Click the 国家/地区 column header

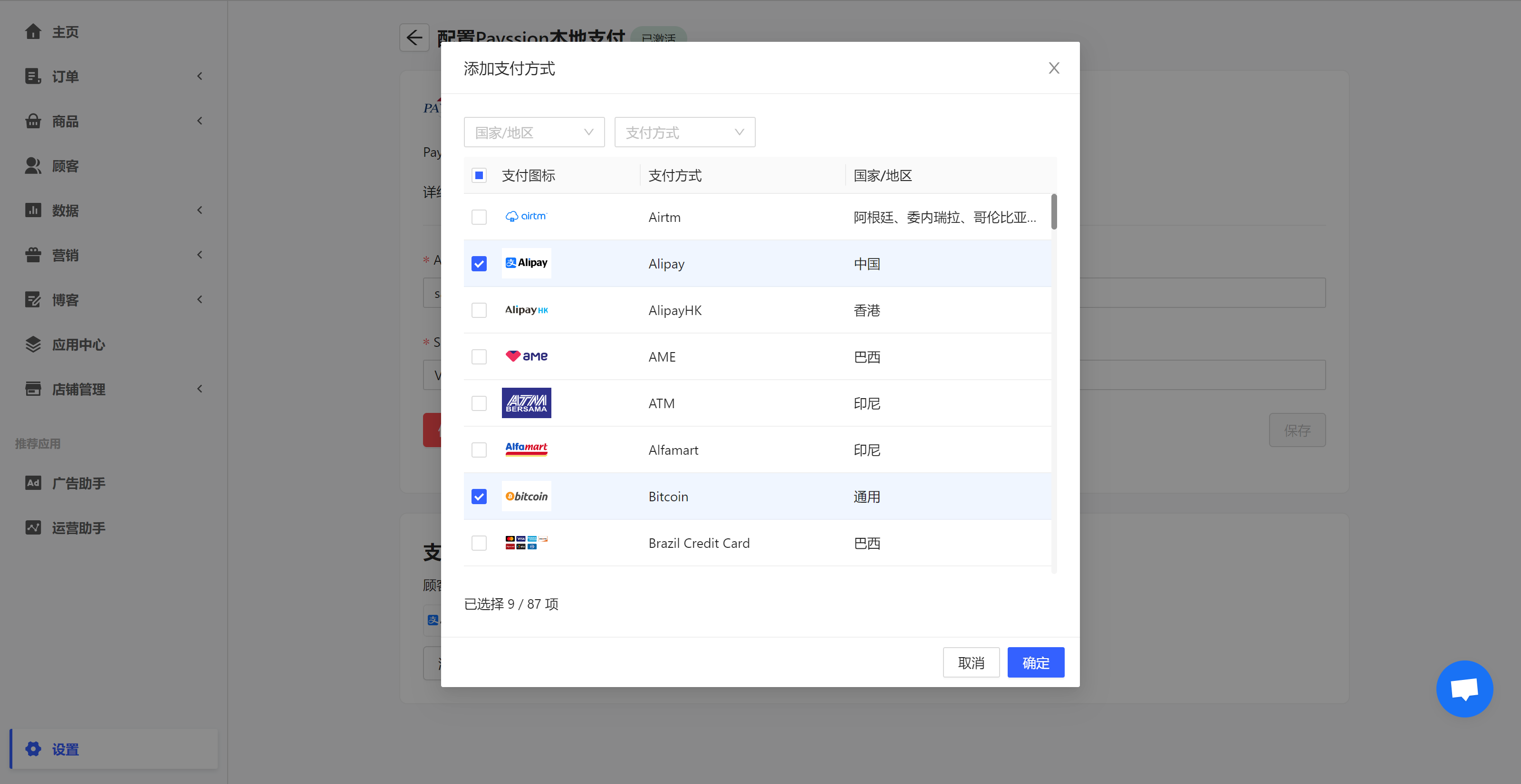click(883, 175)
